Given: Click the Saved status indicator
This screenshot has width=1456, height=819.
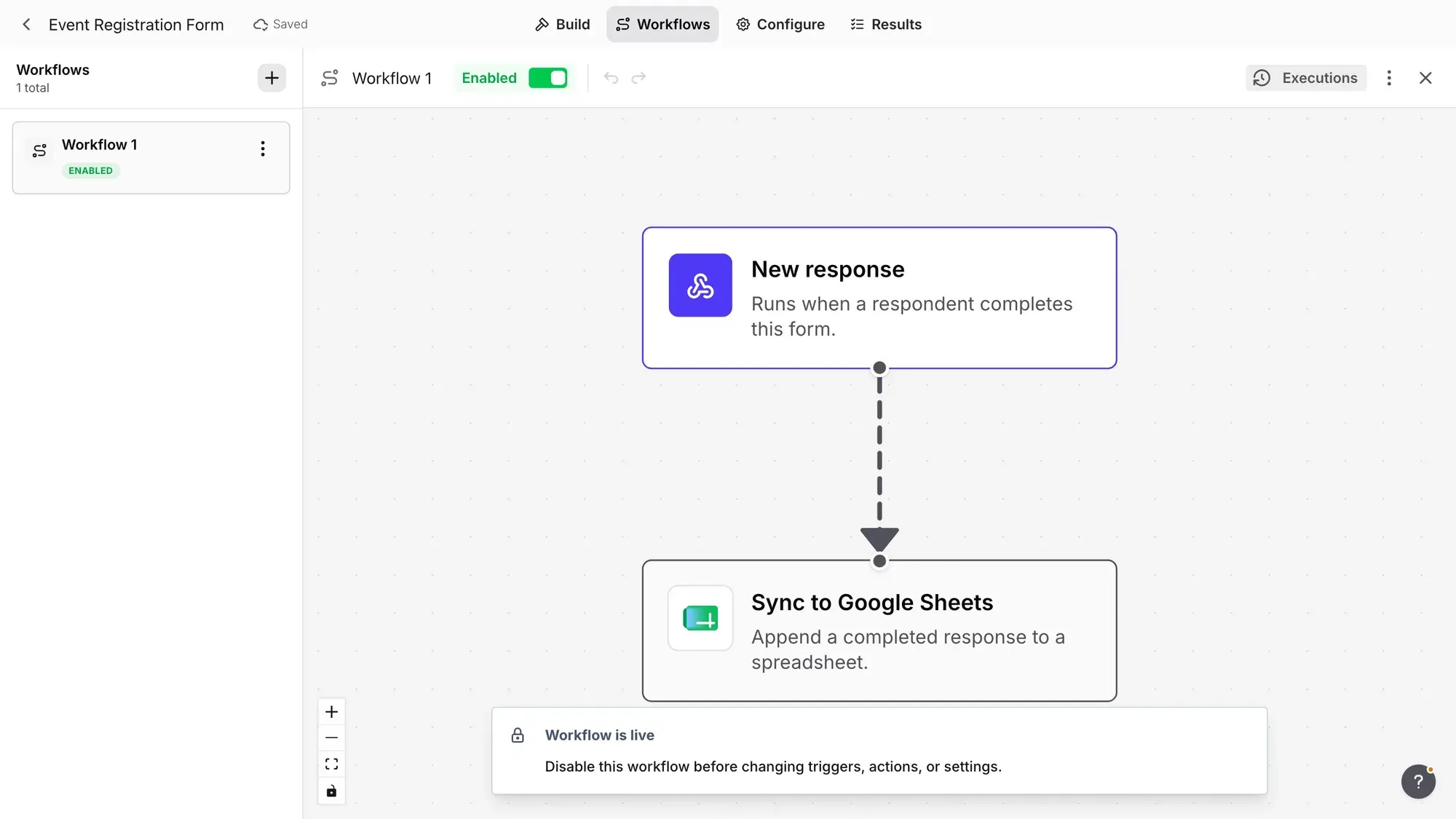Looking at the screenshot, I should tap(280, 24).
